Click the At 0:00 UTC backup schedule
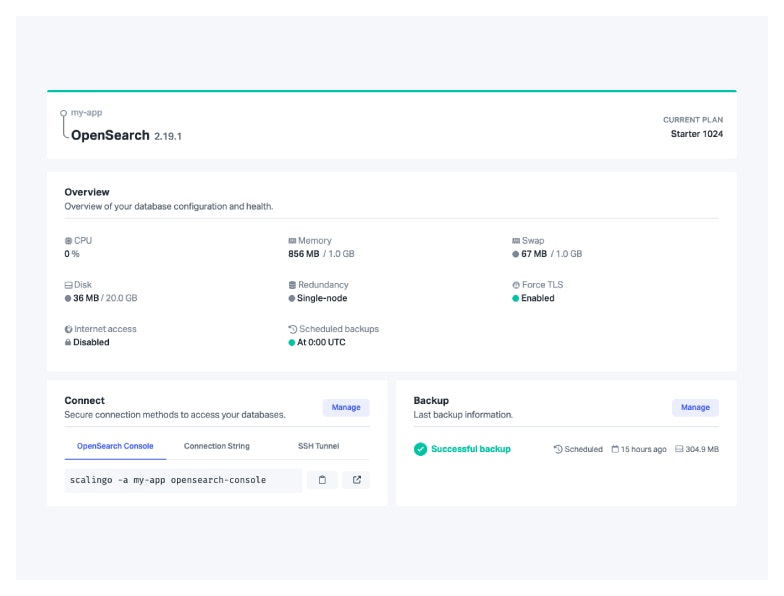The height and width of the screenshot is (596, 784). point(321,342)
